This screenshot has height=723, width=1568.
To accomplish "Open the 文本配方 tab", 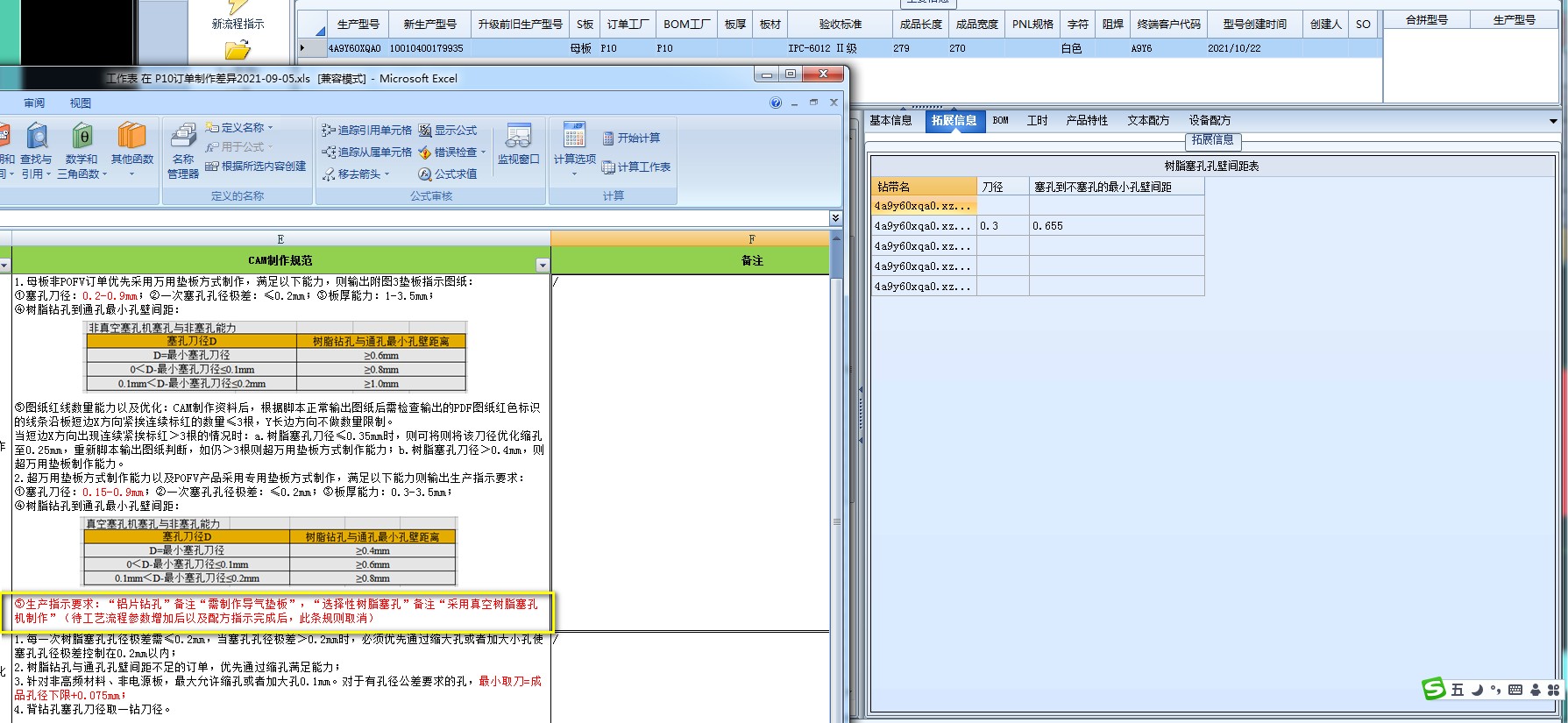I will (1148, 121).
